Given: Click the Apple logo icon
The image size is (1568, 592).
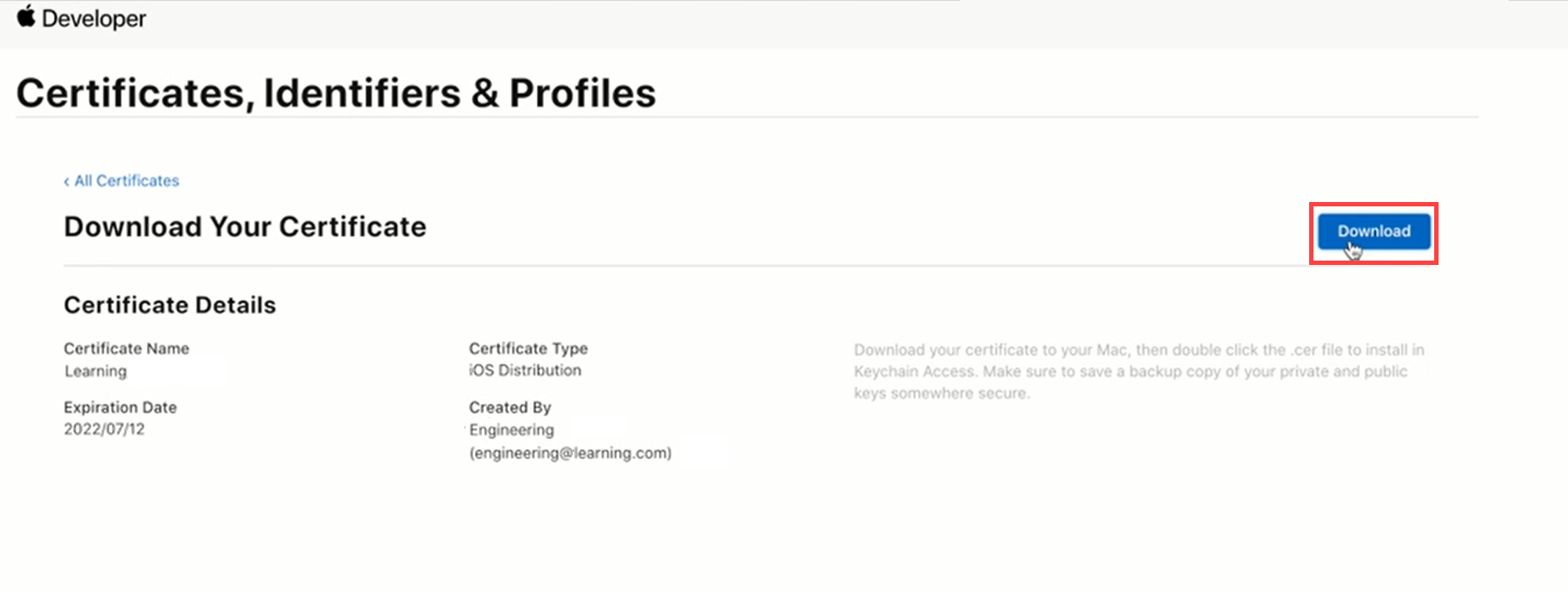Looking at the screenshot, I should pyautogui.click(x=26, y=17).
